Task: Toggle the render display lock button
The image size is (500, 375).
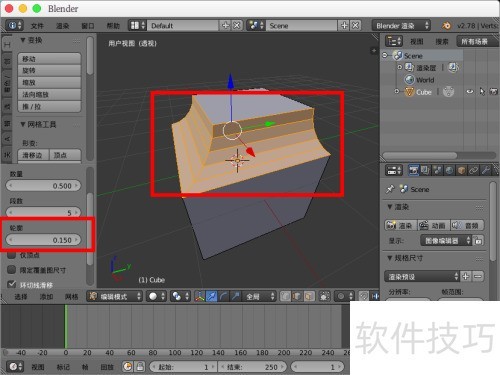Action: 478,240
